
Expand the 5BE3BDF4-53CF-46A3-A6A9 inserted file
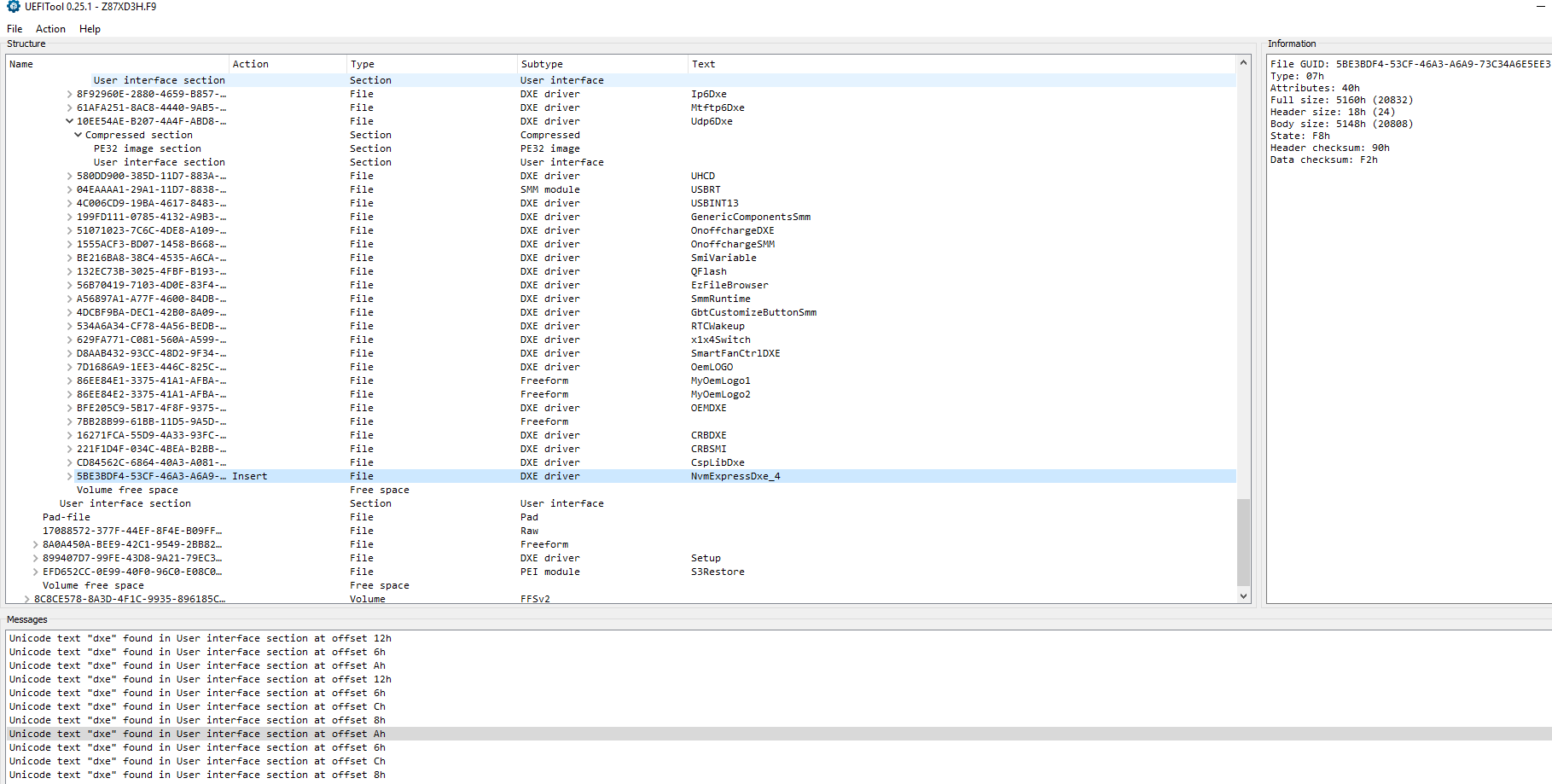click(69, 477)
